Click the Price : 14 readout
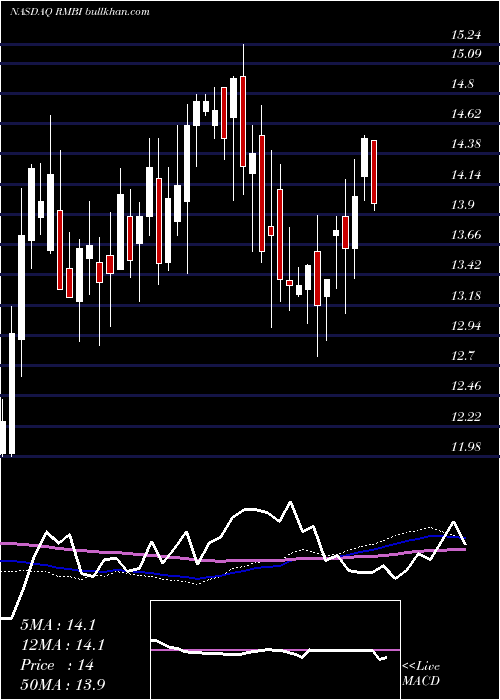The image size is (500, 700). pos(57,665)
